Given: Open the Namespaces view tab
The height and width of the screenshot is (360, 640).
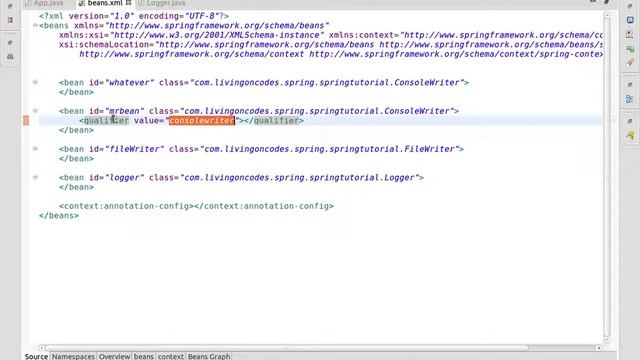Looking at the screenshot, I should (73, 356).
